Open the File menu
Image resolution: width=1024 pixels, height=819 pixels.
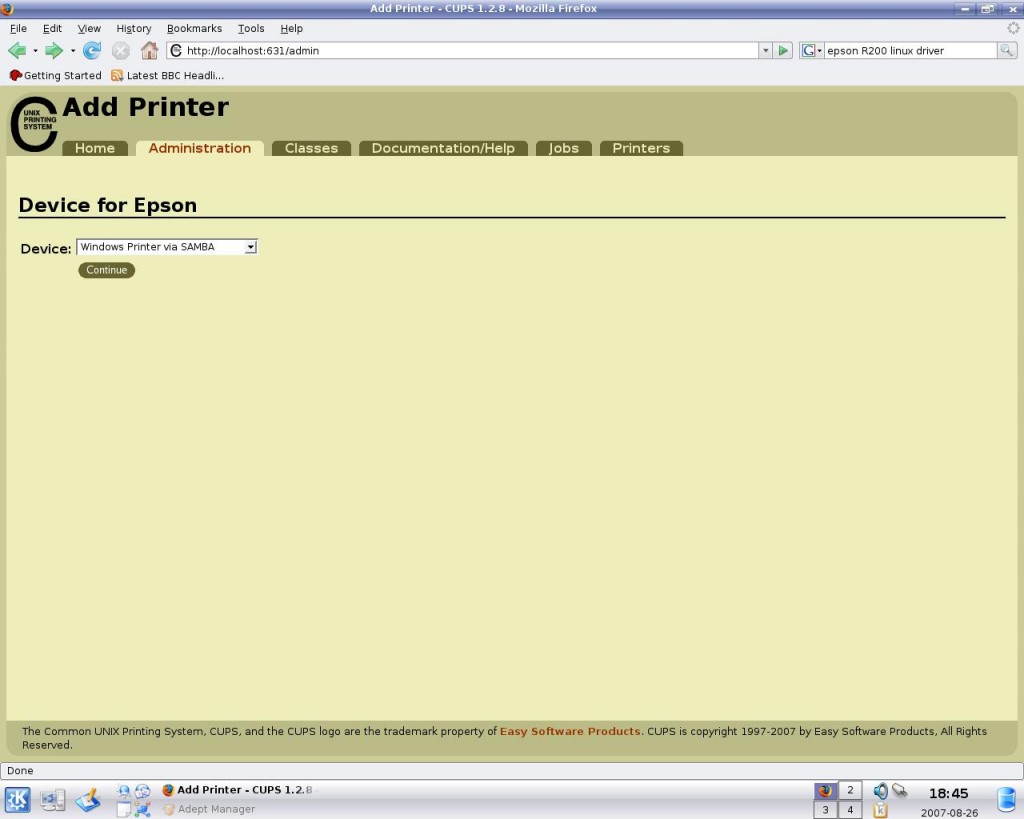click(18, 29)
